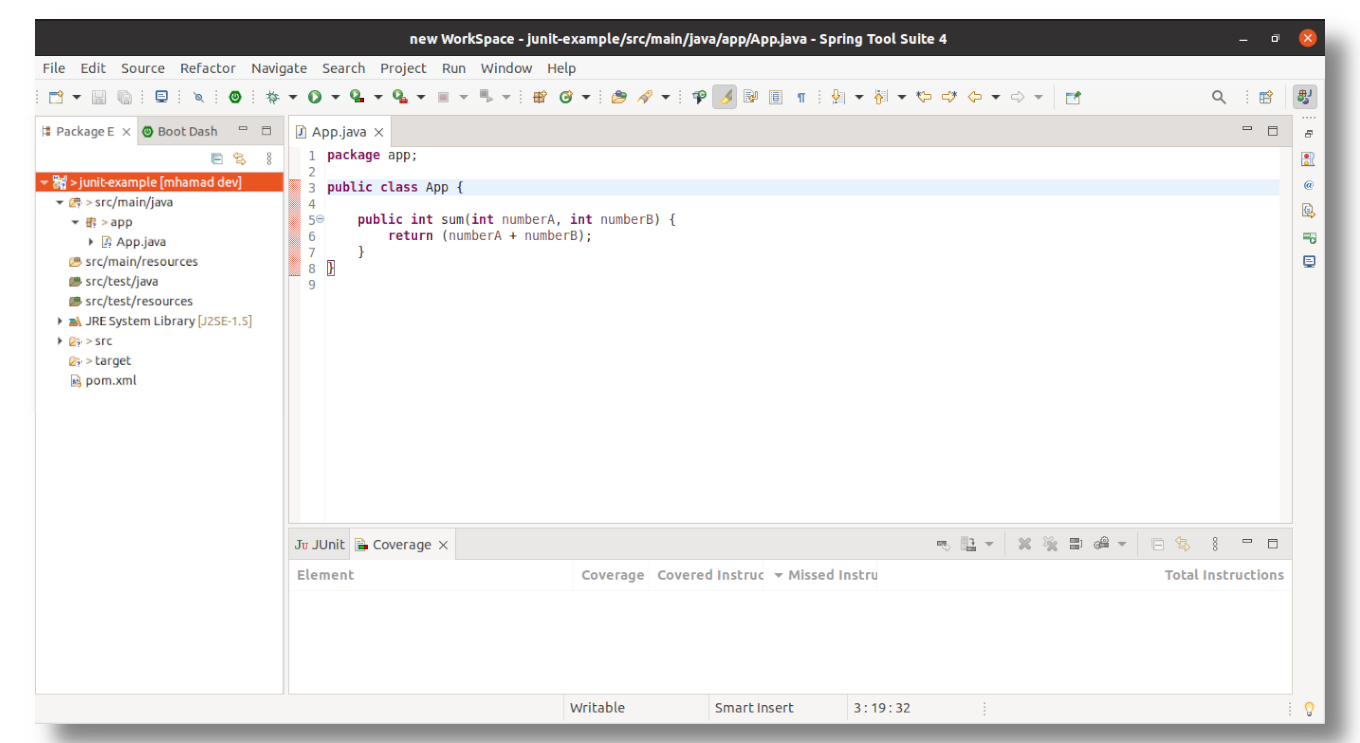The width and height of the screenshot is (1360, 743).
Task: Fold the sum method at line 5
Action: coord(320,219)
